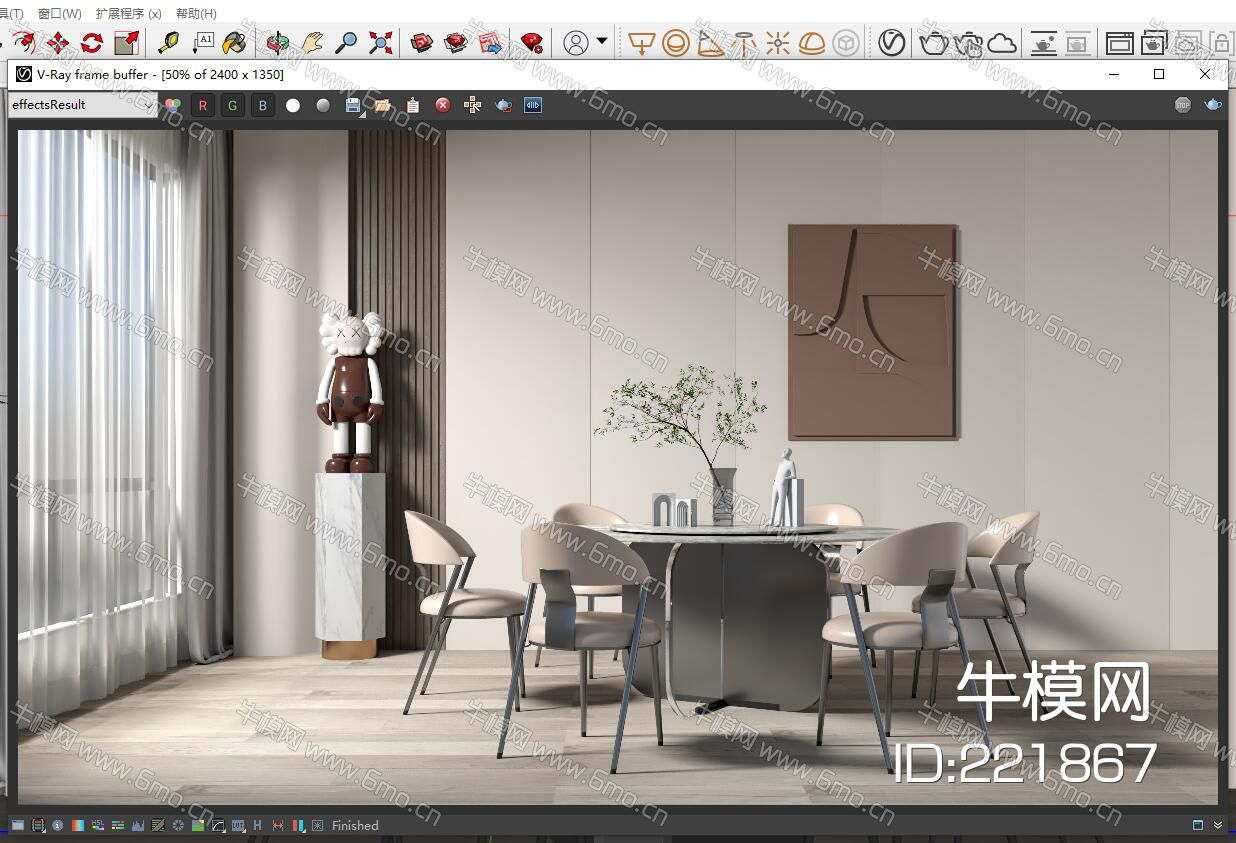Toggle the blue channel B button
The height and width of the screenshot is (843, 1236).
coord(263,105)
